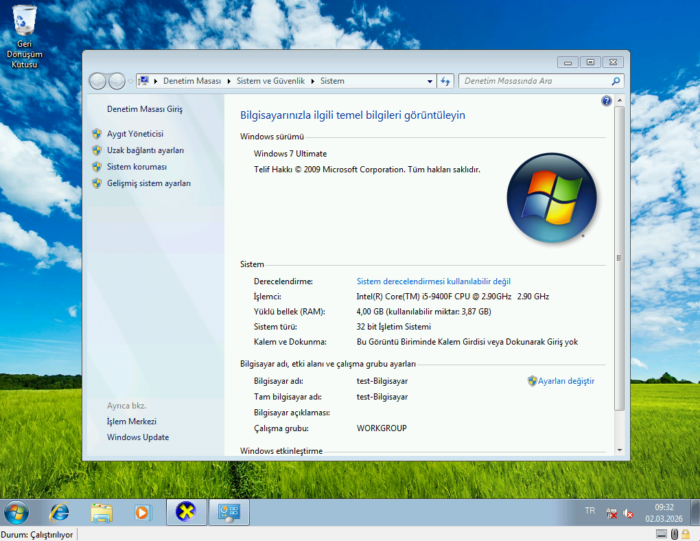Switch to the yellow X app in taskbar
700x541 pixels.
pos(186,512)
